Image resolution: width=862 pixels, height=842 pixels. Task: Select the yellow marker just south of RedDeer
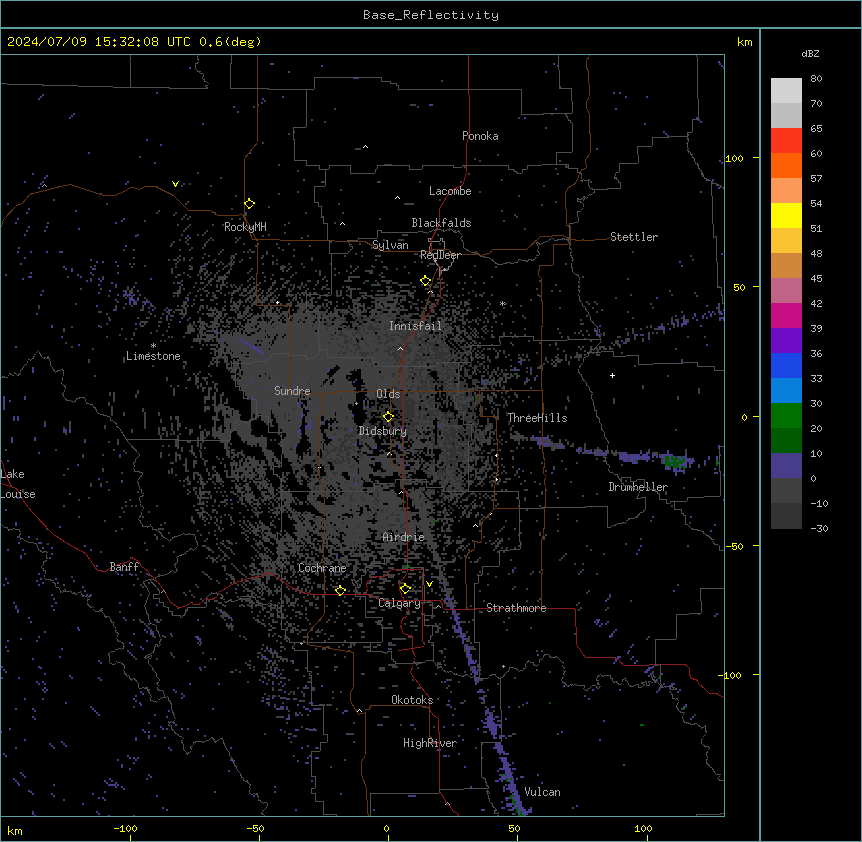[425, 281]
